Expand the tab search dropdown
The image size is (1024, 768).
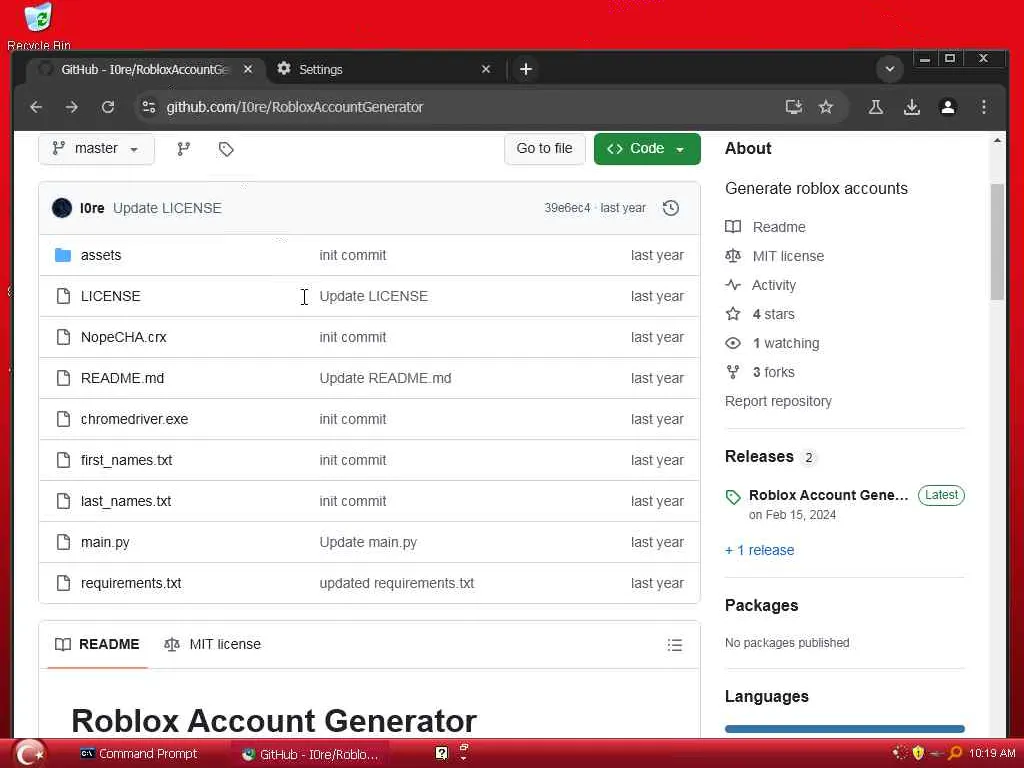pos(889,69)
